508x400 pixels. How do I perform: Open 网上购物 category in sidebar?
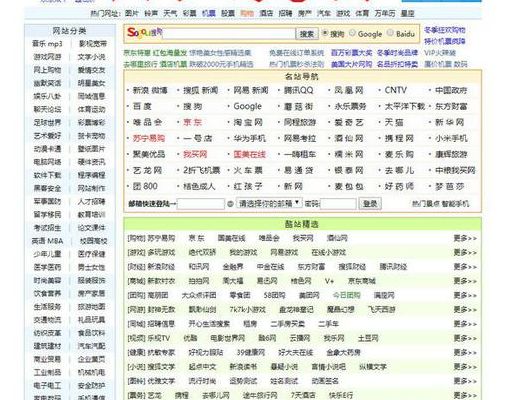[47, 70]
